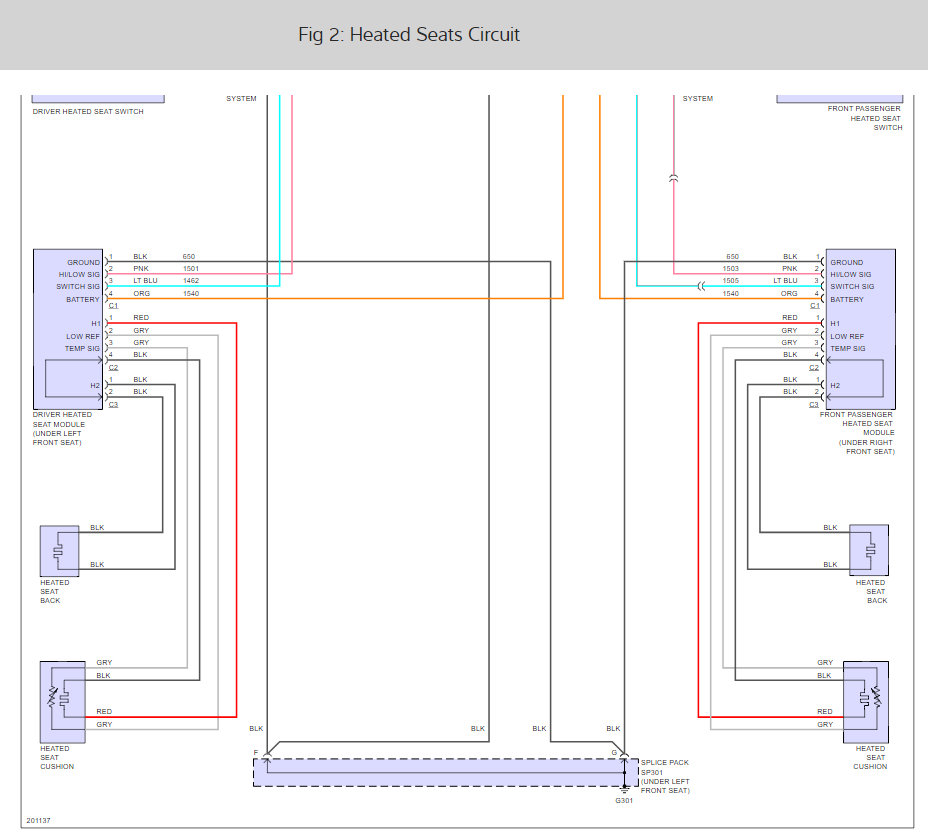Click the G301 ground symbol
Image resolution: width=928 pixels, height=840 pixels.
624,791
